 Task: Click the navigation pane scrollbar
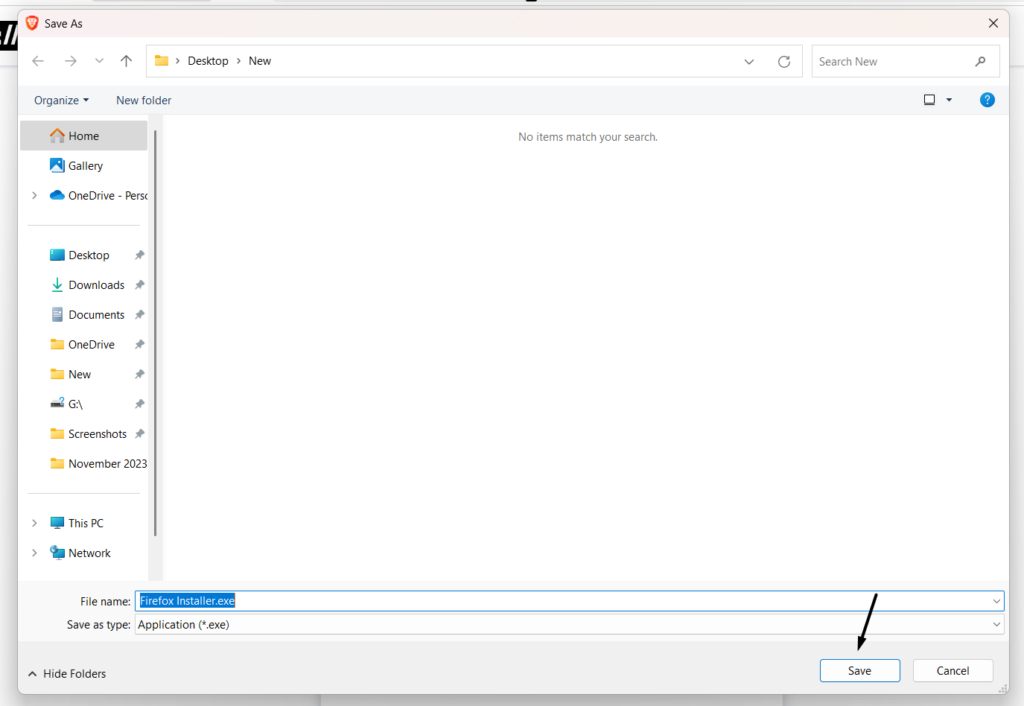click(x=155, y=330)
